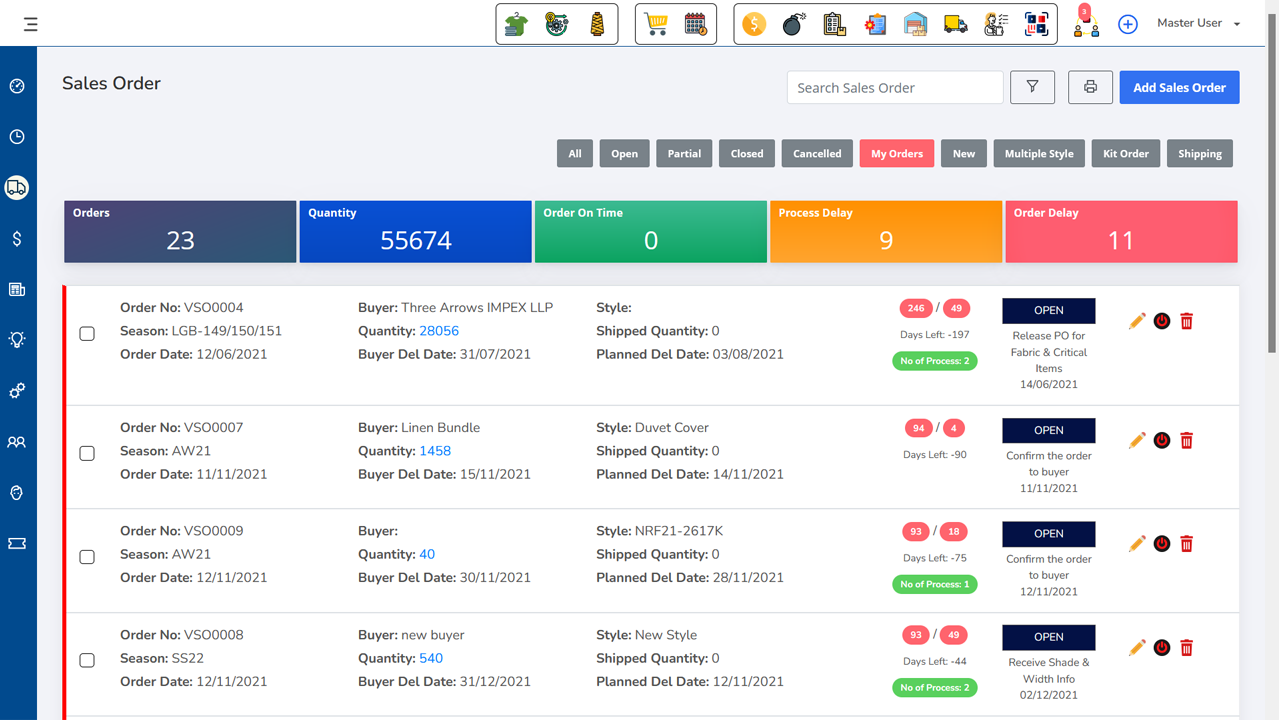
Task: Open the filter funnel dropdown
Action: (1032, 87)
